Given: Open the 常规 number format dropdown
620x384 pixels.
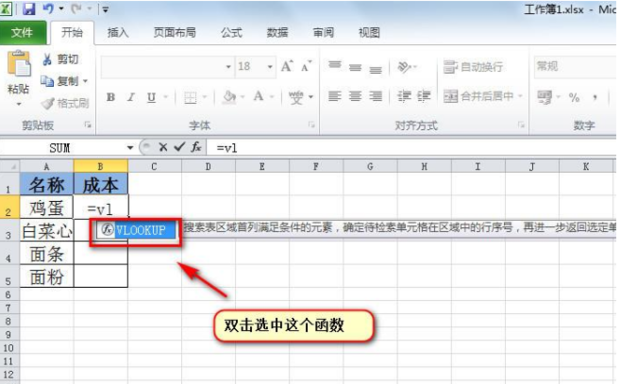Looking at the screenshot, I should [x=575, y=66].
